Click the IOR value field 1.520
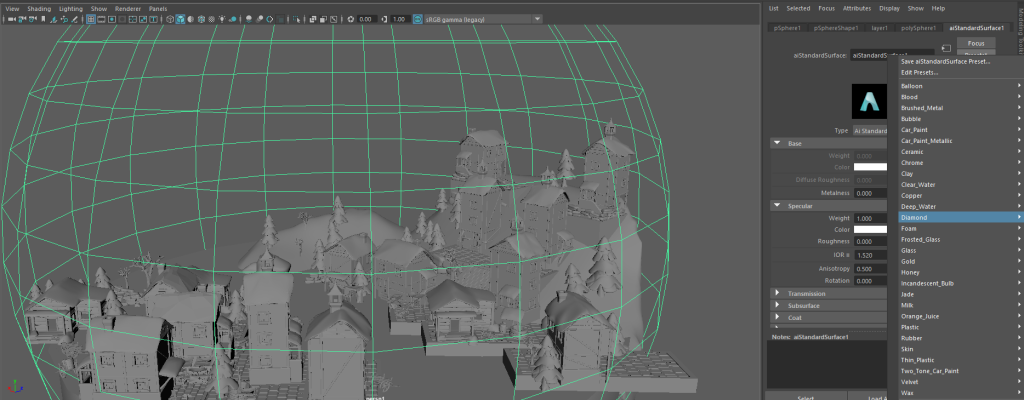Image resolution: width=1024 pixels, height=400 pixels. (x=871, y=255)
